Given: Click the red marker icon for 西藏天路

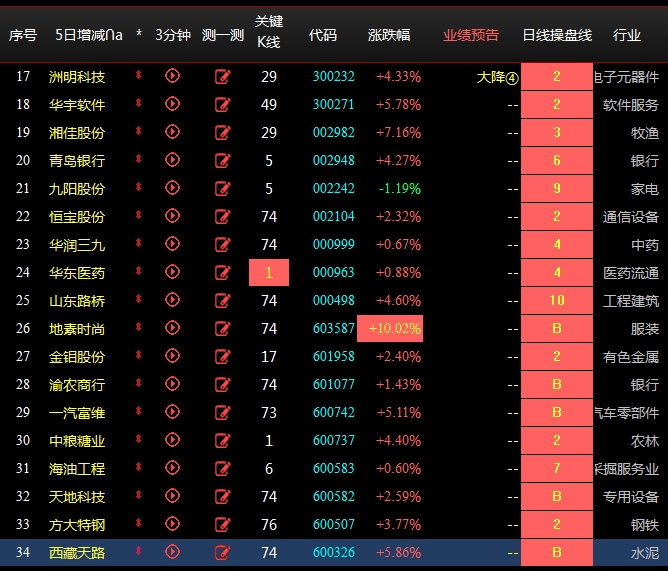Looking at the screenshot, I should coord(138,551).
